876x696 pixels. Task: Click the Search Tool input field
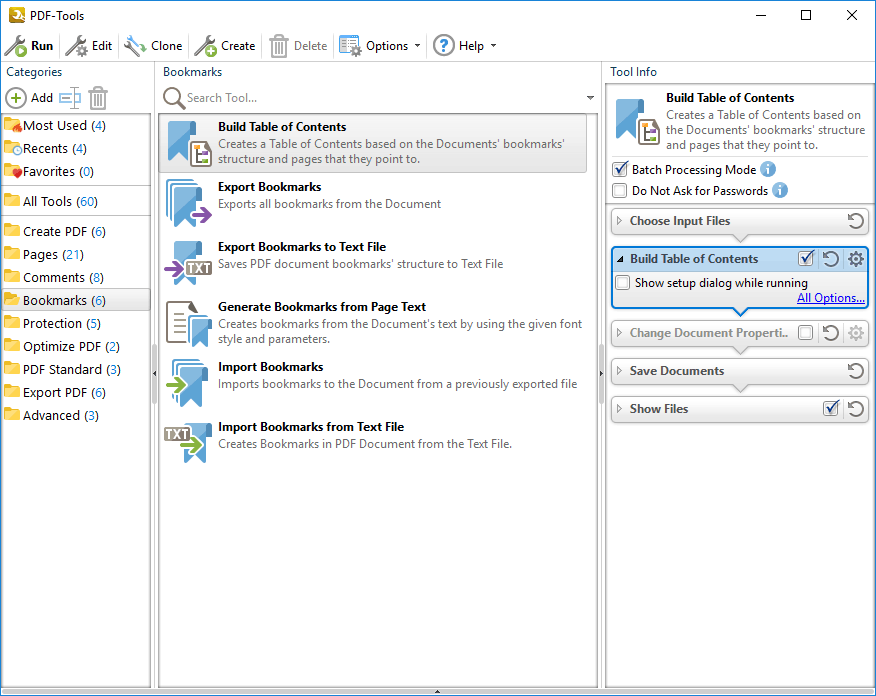380,98
